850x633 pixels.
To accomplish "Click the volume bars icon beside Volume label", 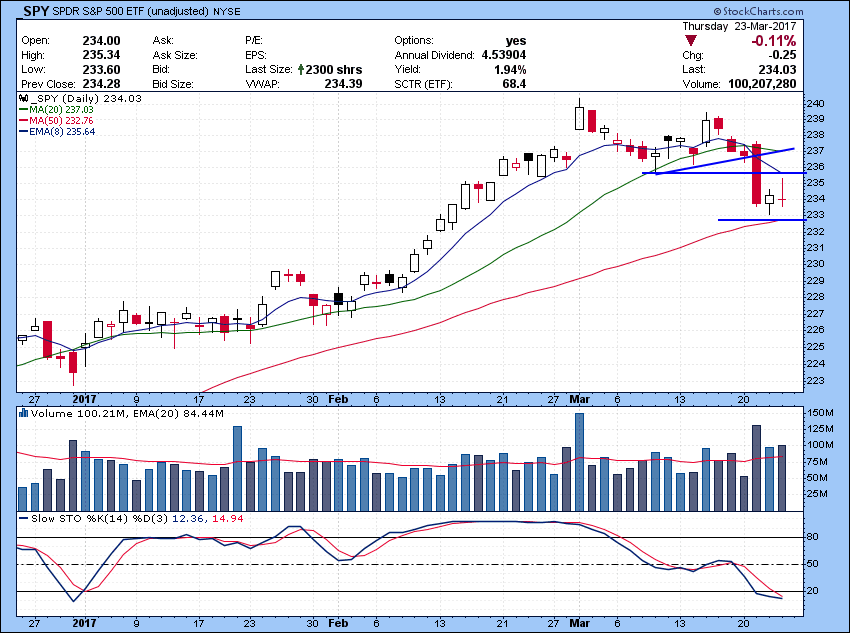I will click(23, 414).
